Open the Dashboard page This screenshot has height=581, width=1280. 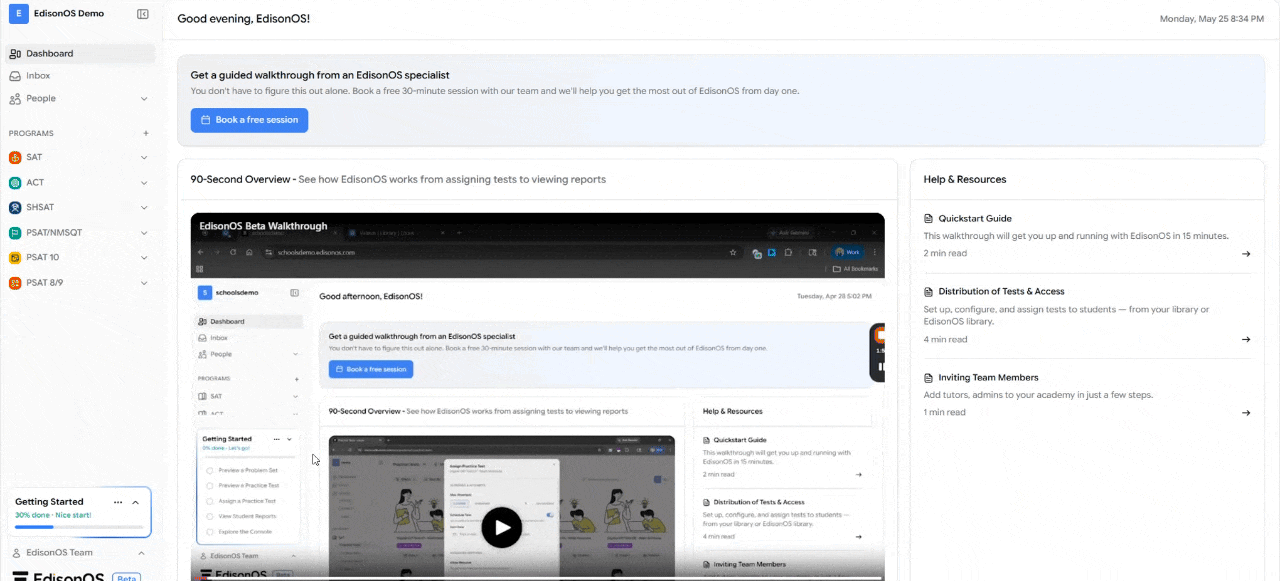(x=79, y=54)
